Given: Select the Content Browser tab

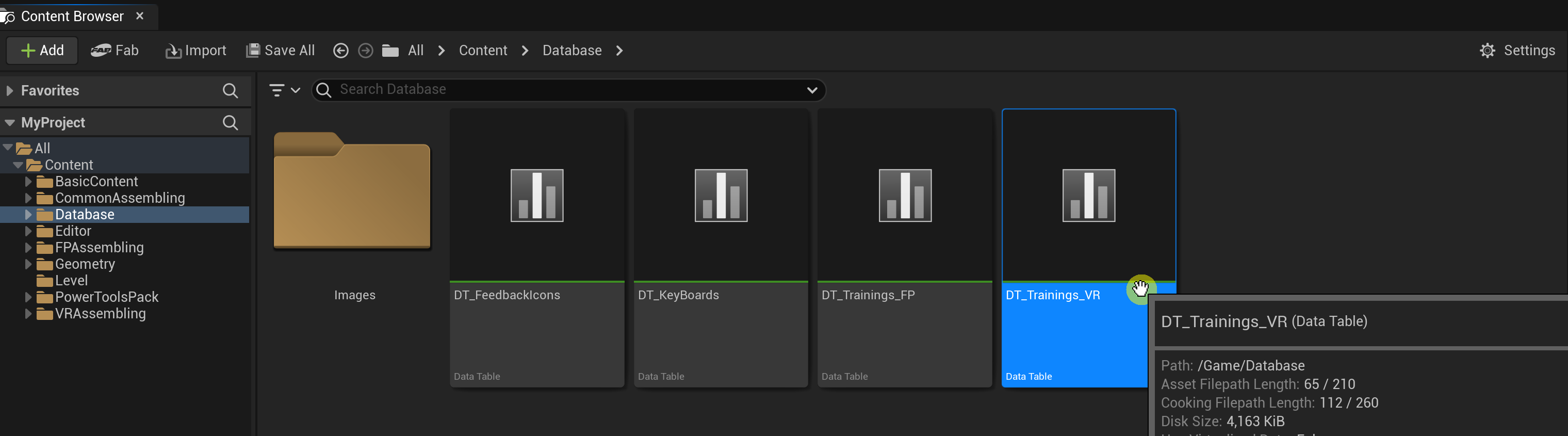Looking at the screenshot, I should (72, 17).
